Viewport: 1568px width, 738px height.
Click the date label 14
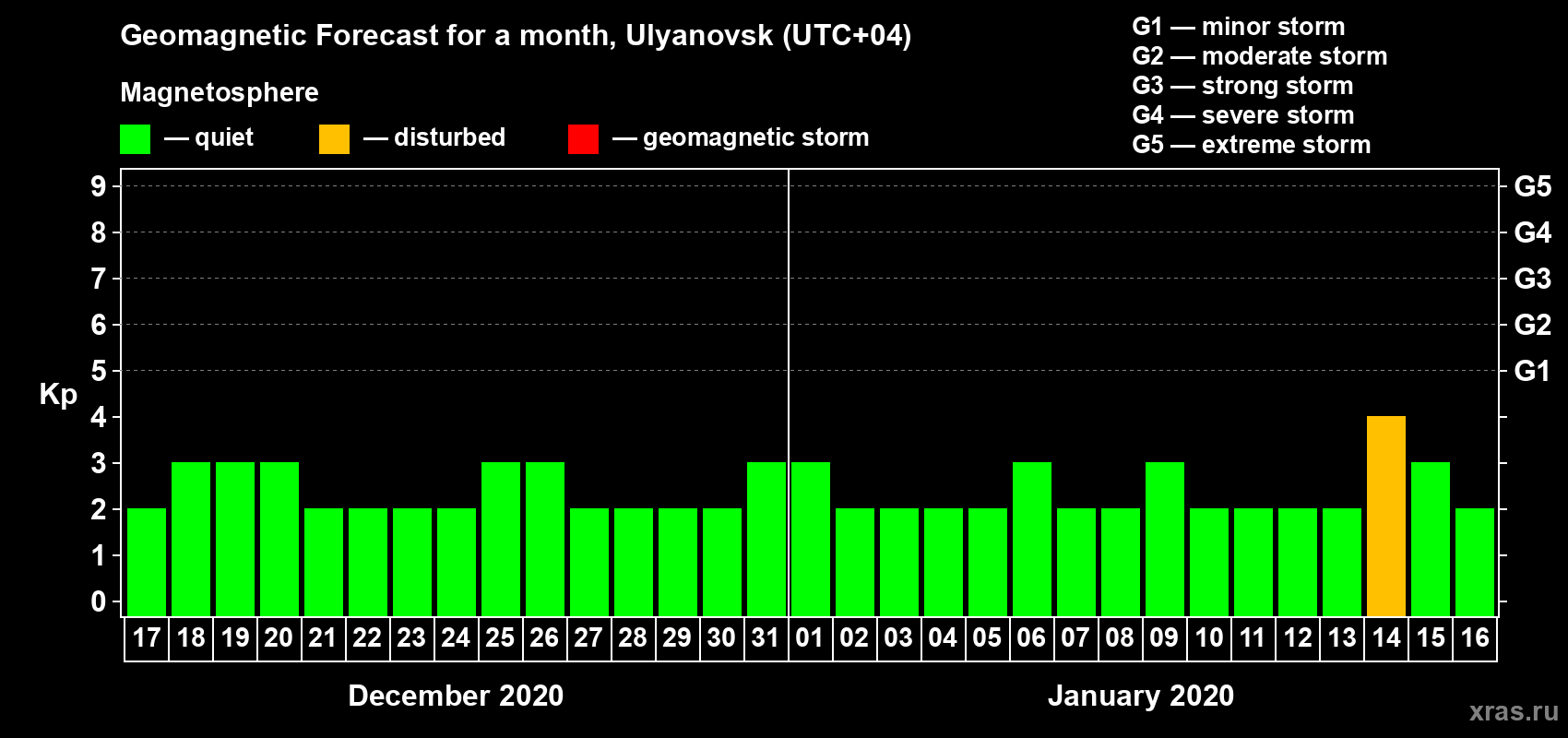(1386, 638)
